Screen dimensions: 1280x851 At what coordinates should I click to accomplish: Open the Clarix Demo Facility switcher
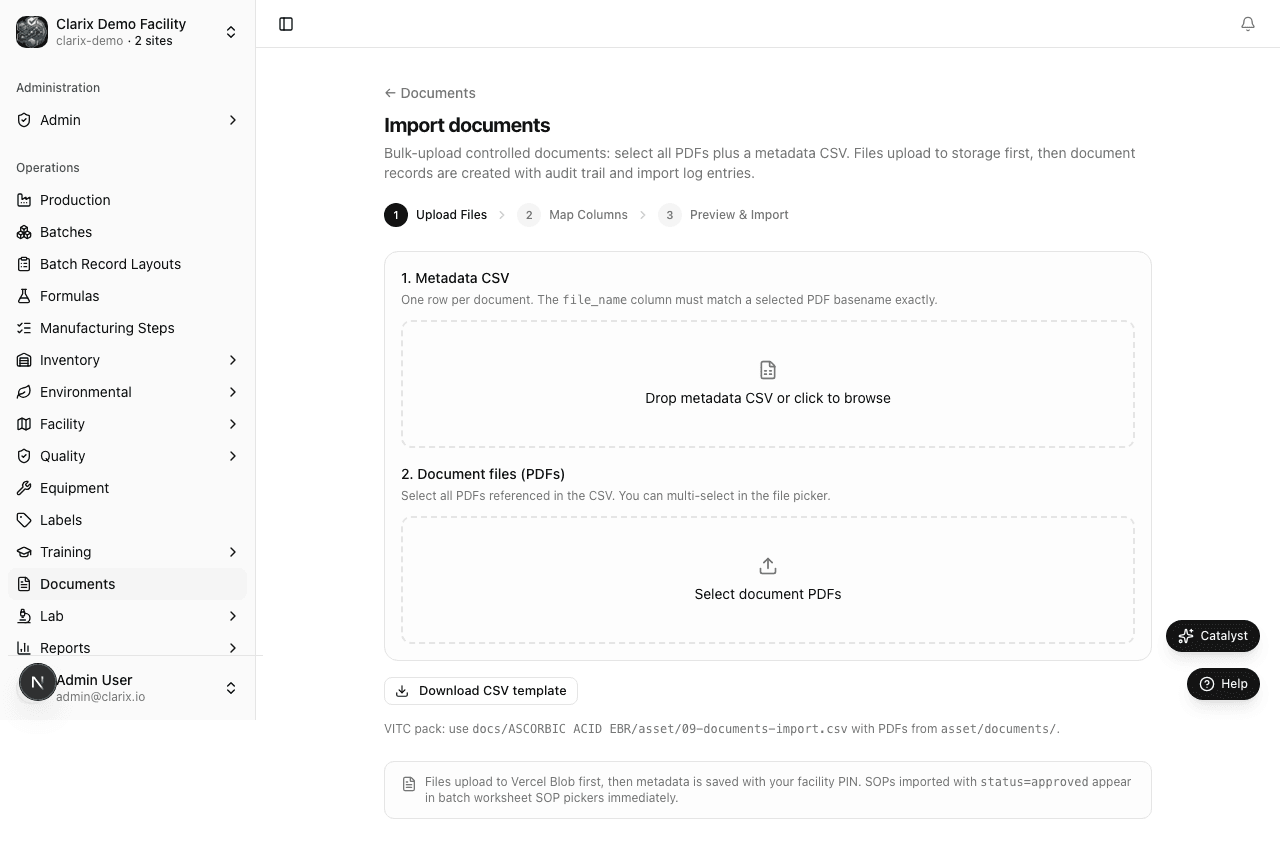(128, 32)
